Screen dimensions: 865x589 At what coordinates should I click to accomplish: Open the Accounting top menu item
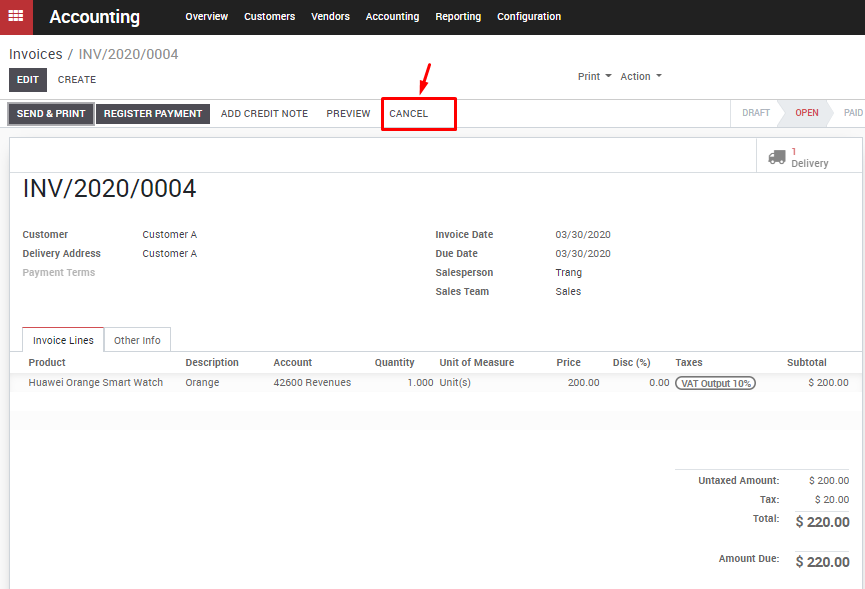392,17
